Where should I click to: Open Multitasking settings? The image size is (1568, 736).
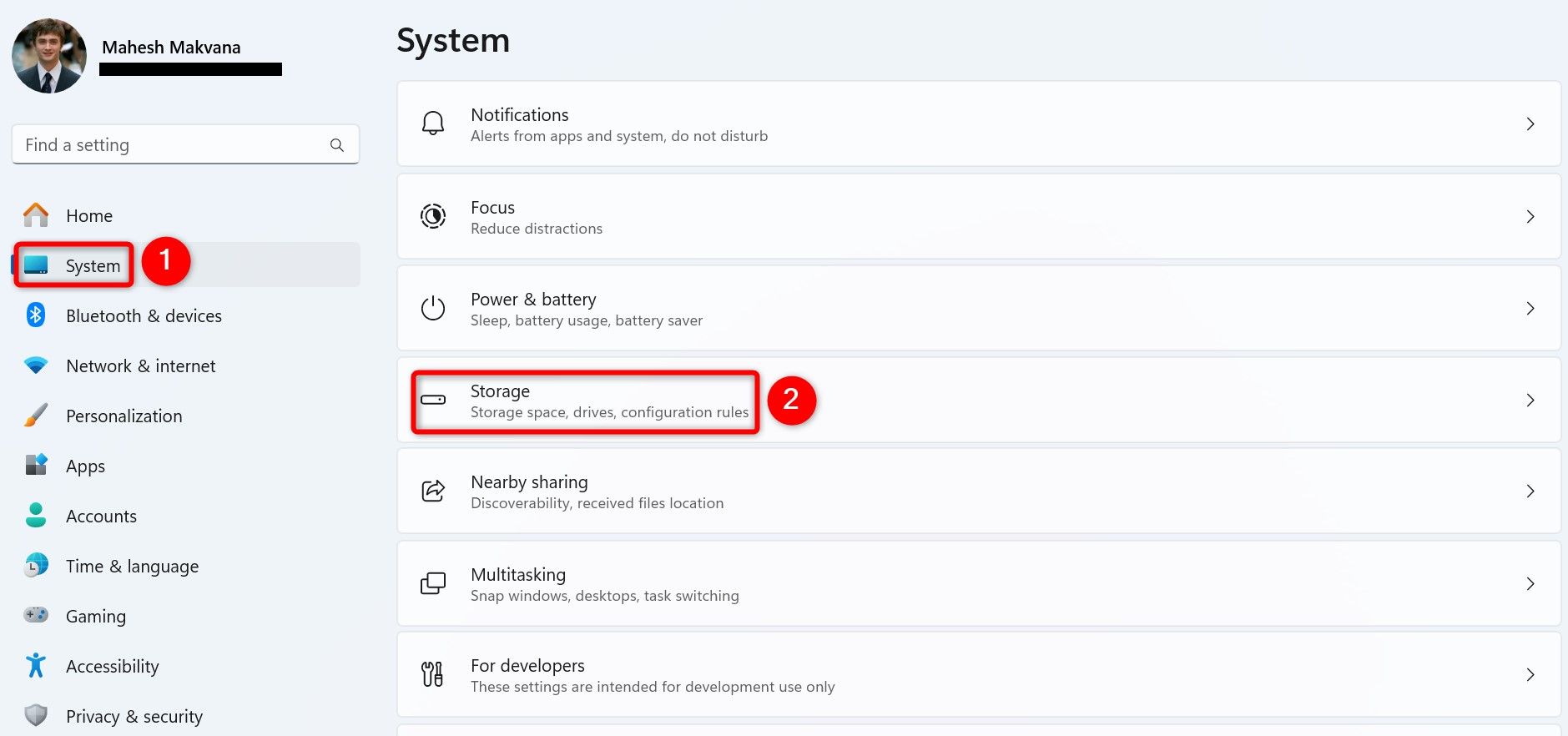click(979, 583)
